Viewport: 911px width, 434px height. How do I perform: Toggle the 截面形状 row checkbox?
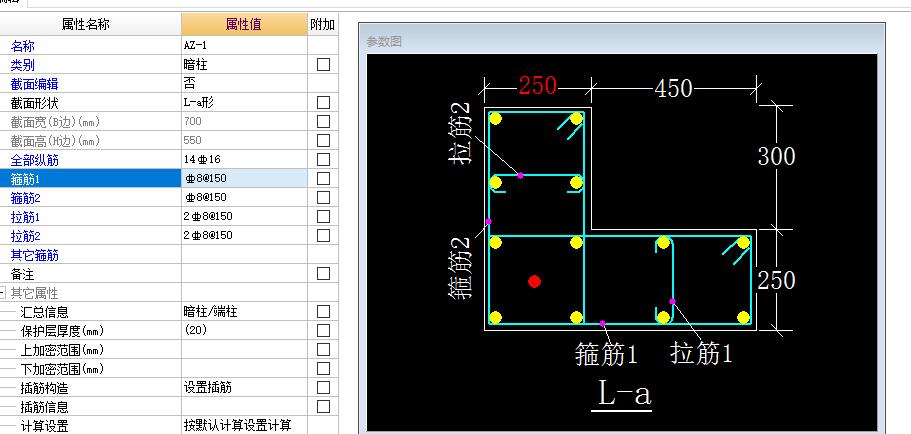pos(323,102)
